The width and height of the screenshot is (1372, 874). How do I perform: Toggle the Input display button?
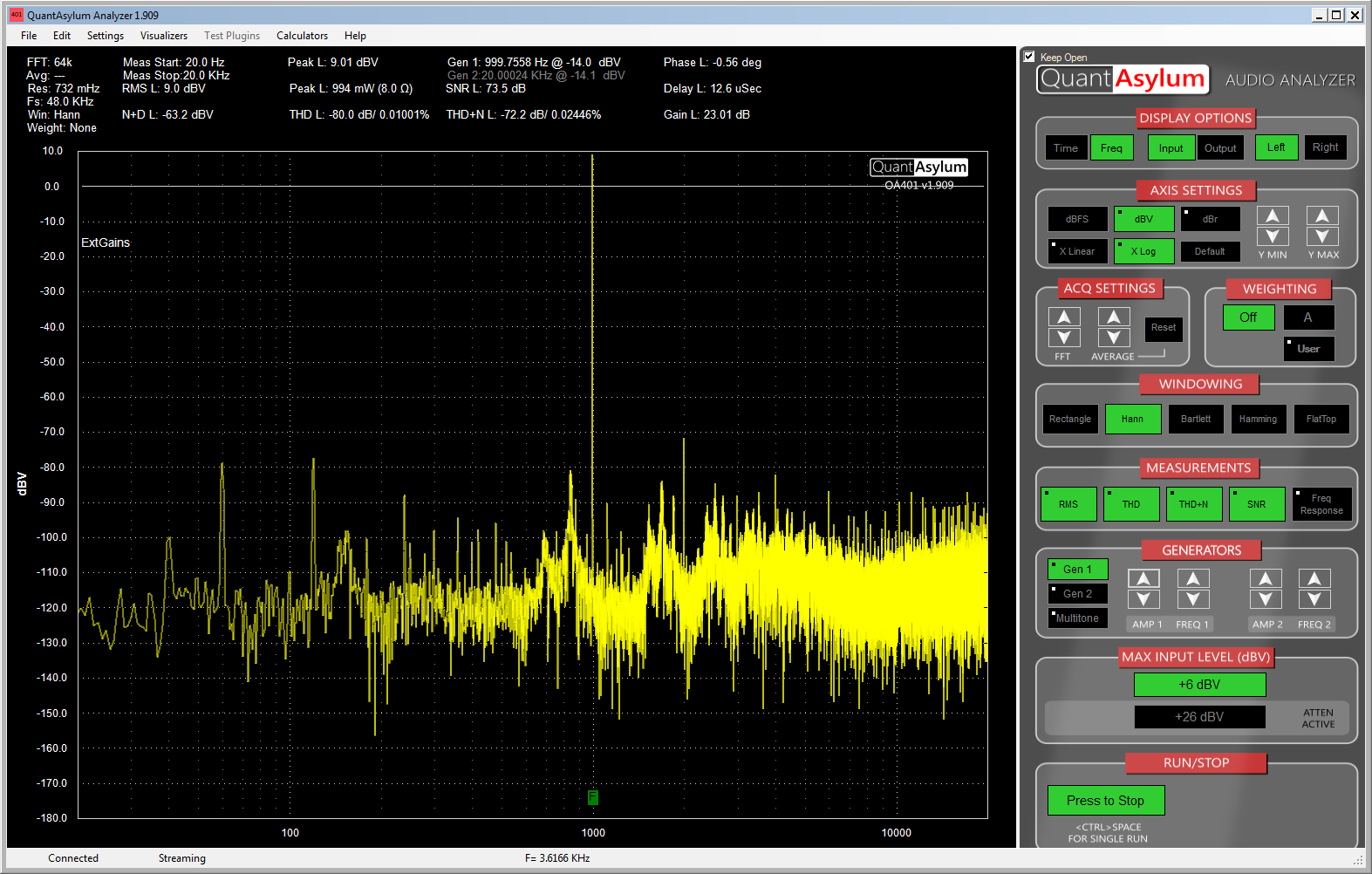pyautogui.click(x=1171, y=148)
